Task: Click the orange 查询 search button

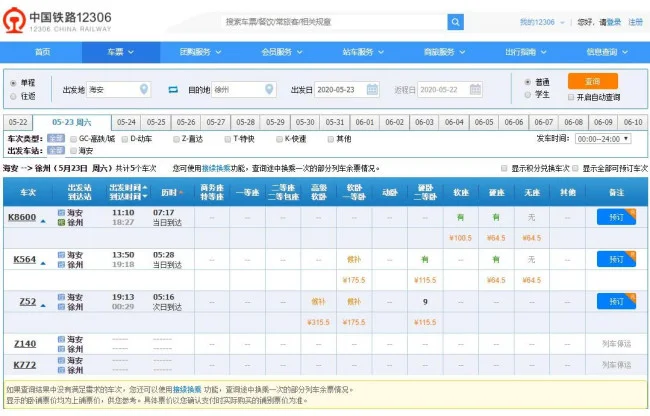Action: (593, 82)
